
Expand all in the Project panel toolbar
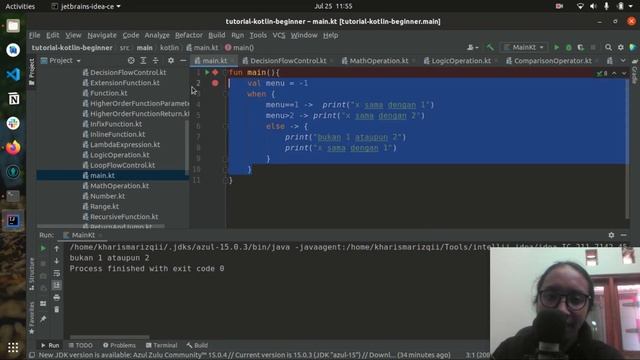tap(143, 60)
